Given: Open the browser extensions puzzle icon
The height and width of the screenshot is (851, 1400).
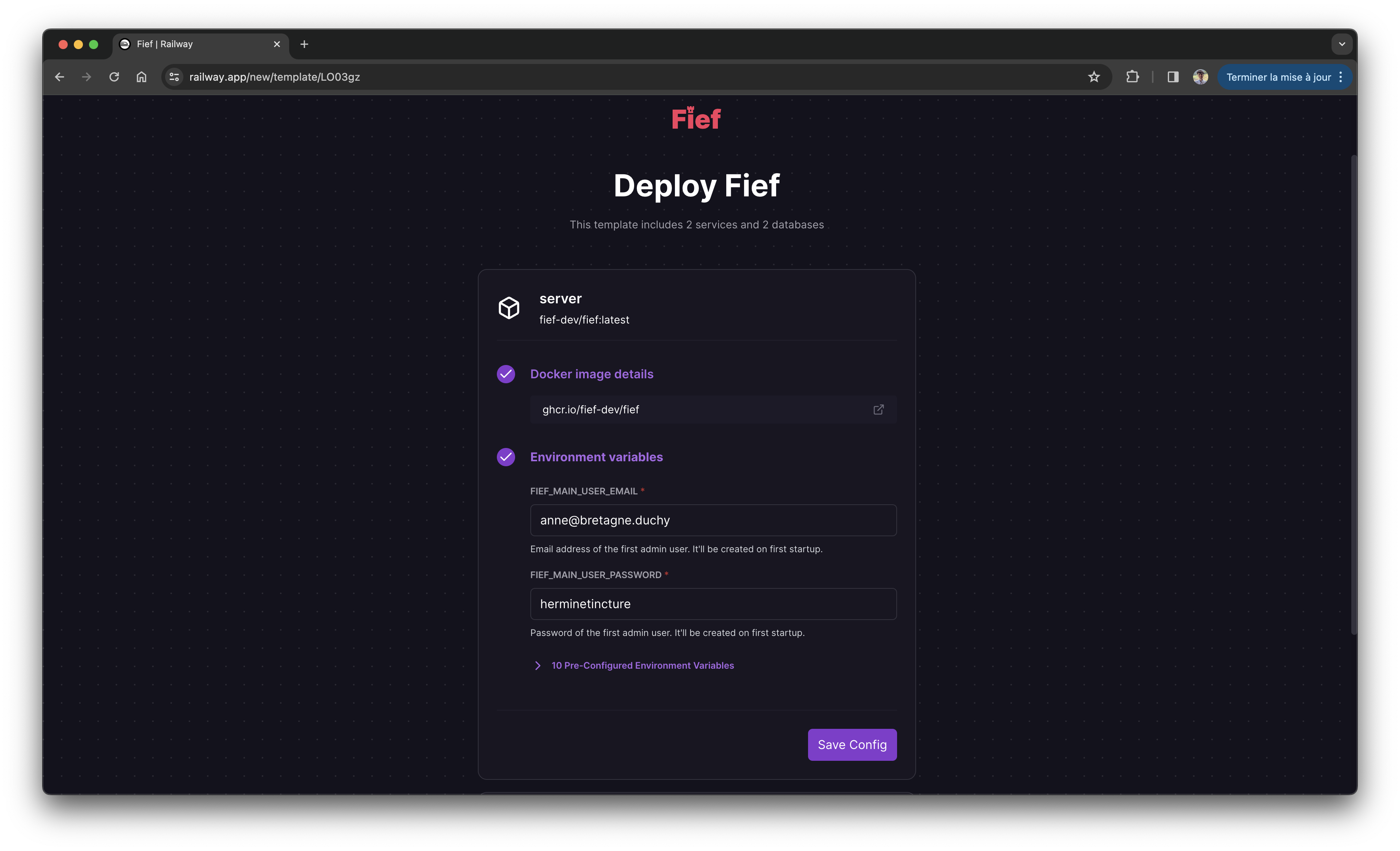Looking at the screenshot, I should (x=1132, y=77).
